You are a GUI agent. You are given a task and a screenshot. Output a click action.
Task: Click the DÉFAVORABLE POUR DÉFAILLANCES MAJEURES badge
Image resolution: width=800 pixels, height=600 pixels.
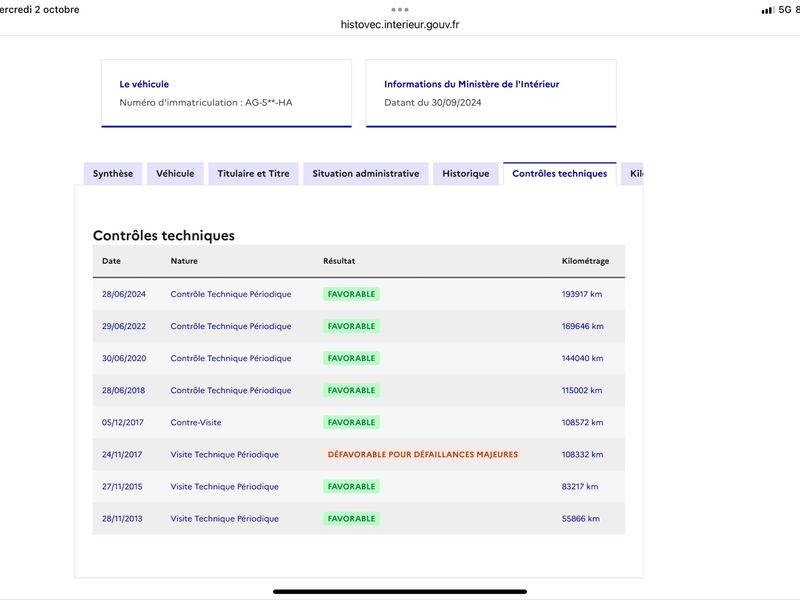point(422,454)
